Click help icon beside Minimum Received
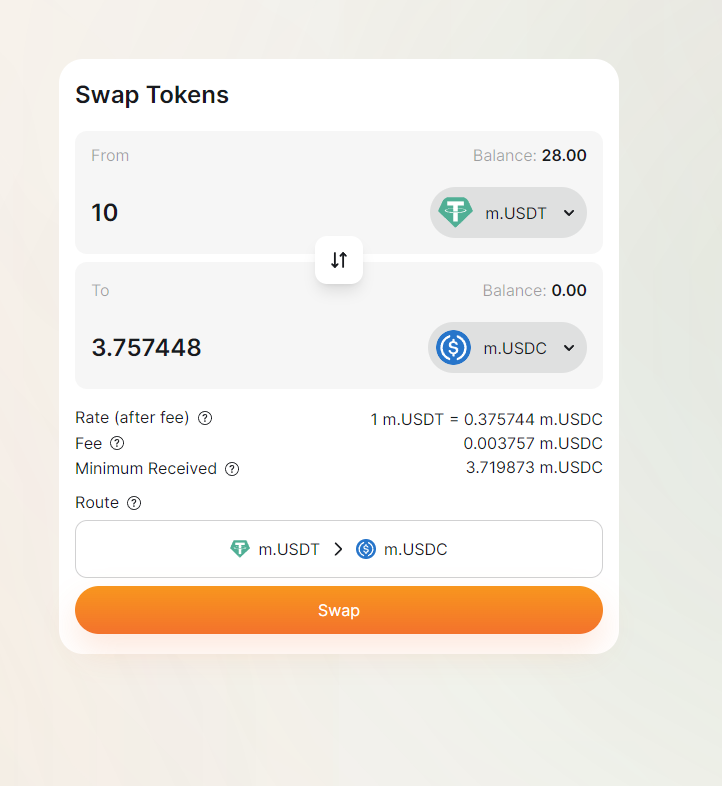722x786 pixels. pyautogui.click(x=232, y=468)
